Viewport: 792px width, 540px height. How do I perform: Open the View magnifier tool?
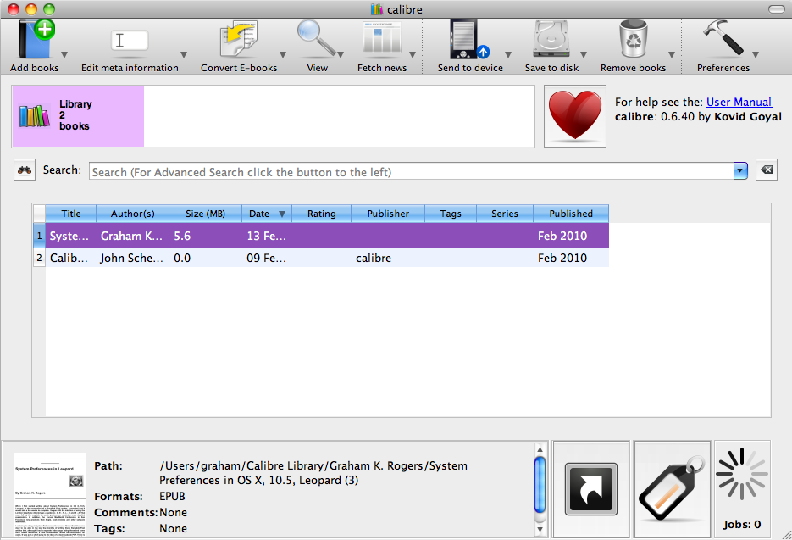pos(317,38)
